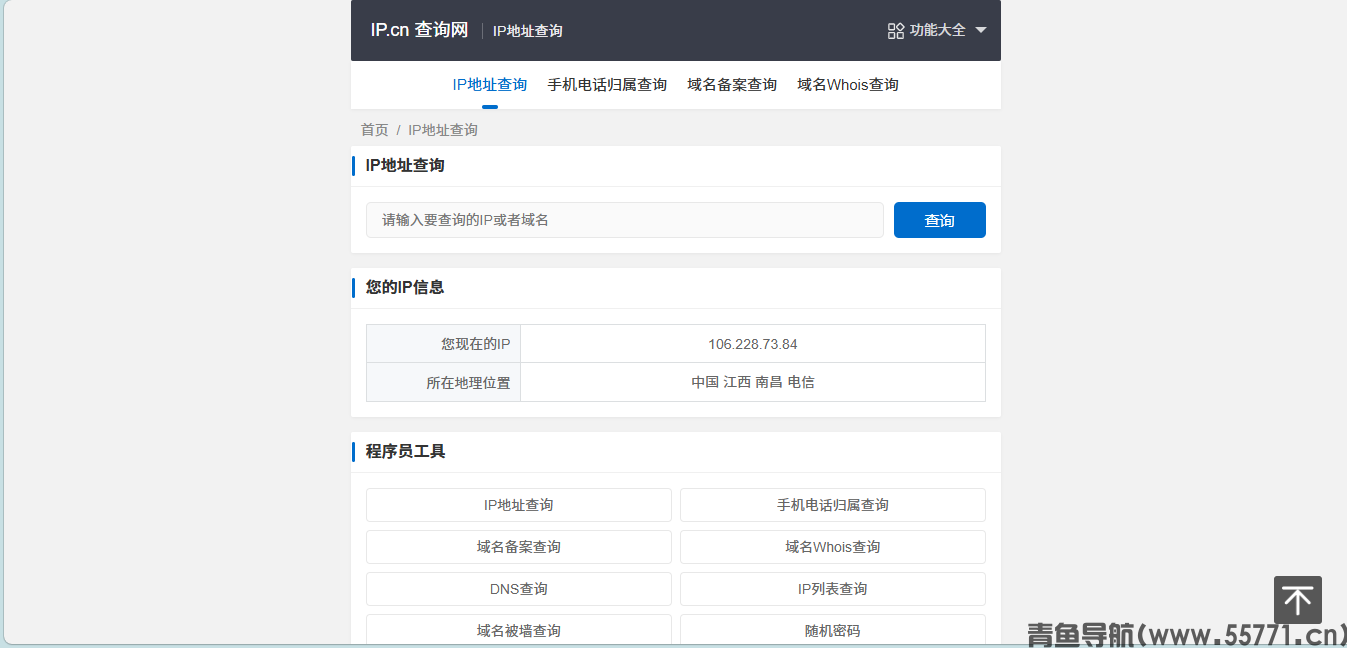Open the 随机密码 tool
This screenshot has width=1347, height=648.
click(x=833, y=630)
